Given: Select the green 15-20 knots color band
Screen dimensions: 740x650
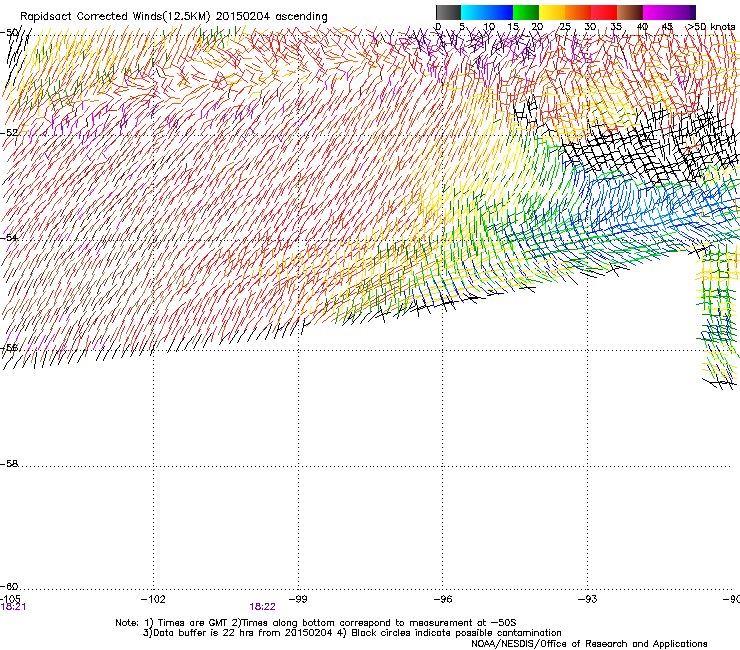Looking at the screenshot, I should coord(526,12).
